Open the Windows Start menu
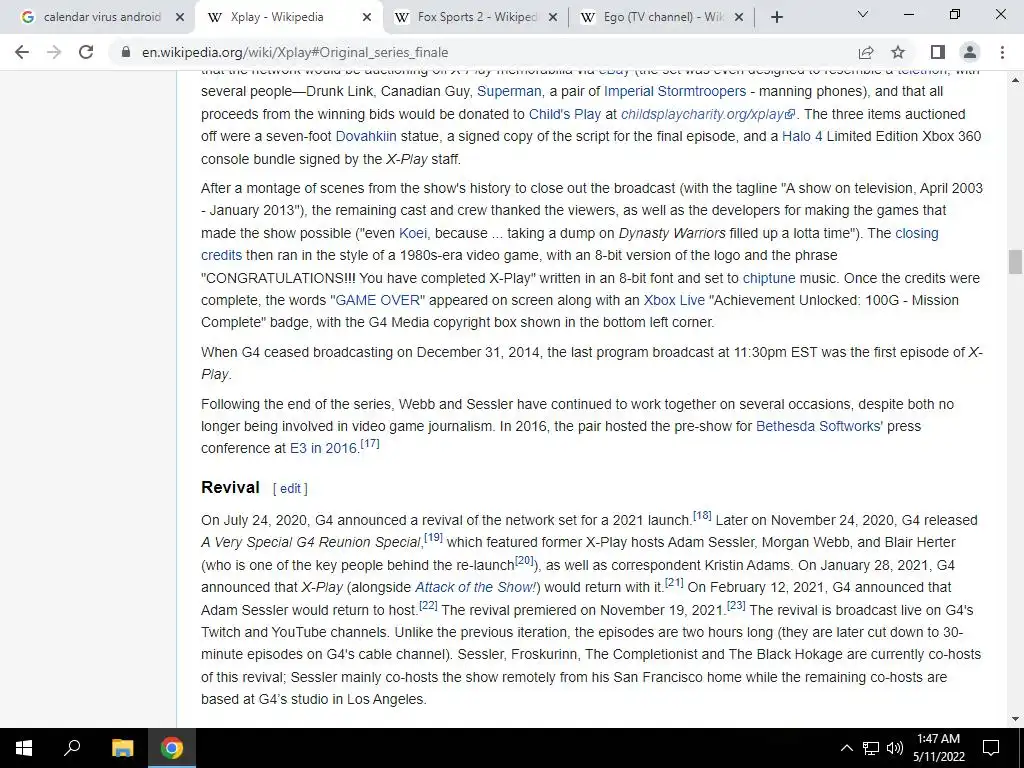The image size is (1024, 768). (x=24, y=748)
